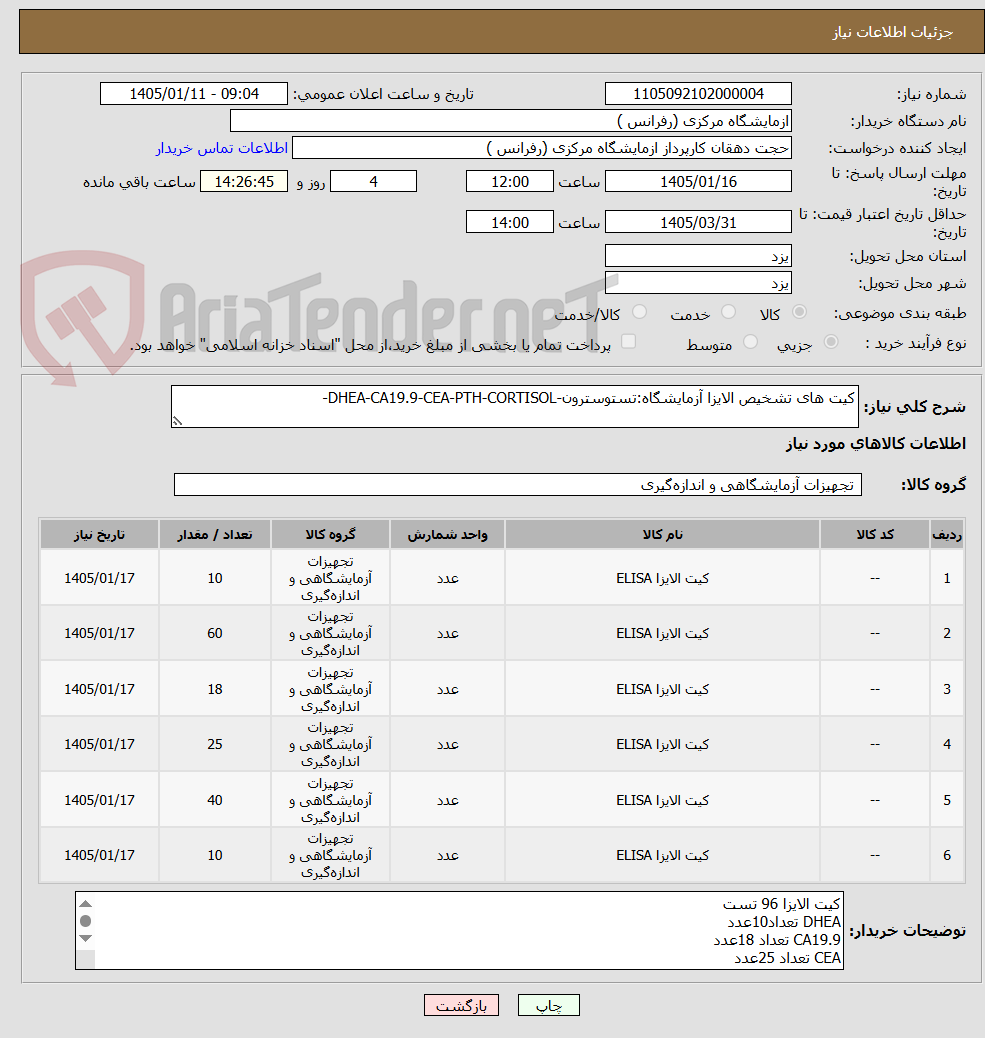Click the need date in row 6

click(99, 855)
